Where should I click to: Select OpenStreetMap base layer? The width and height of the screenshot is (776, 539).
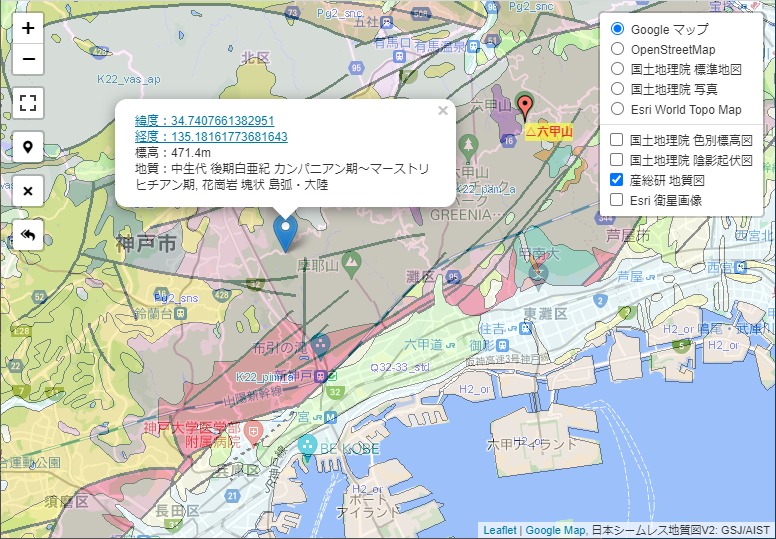617,49
